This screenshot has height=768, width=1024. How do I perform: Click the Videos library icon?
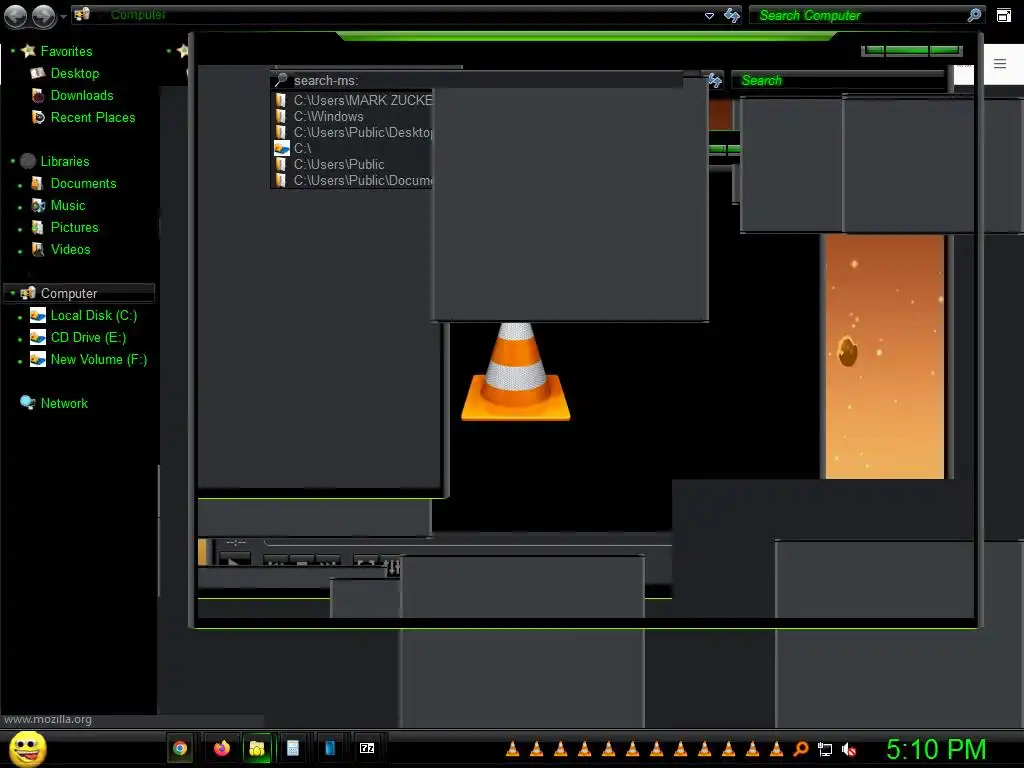tap(38, 249)
